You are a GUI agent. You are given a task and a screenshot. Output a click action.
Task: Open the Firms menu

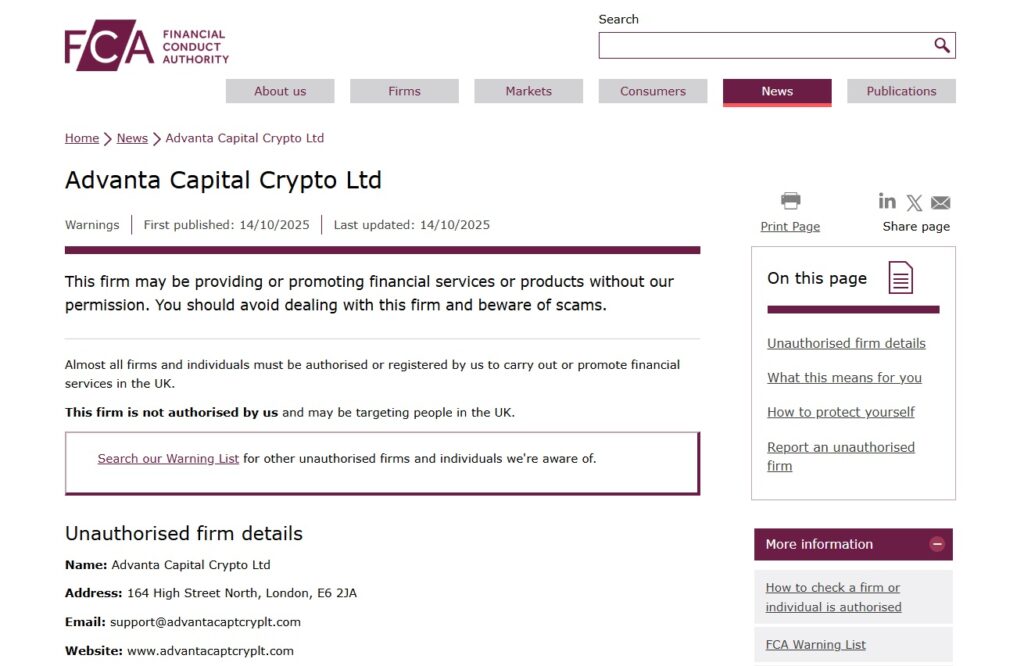coord(404,91)
